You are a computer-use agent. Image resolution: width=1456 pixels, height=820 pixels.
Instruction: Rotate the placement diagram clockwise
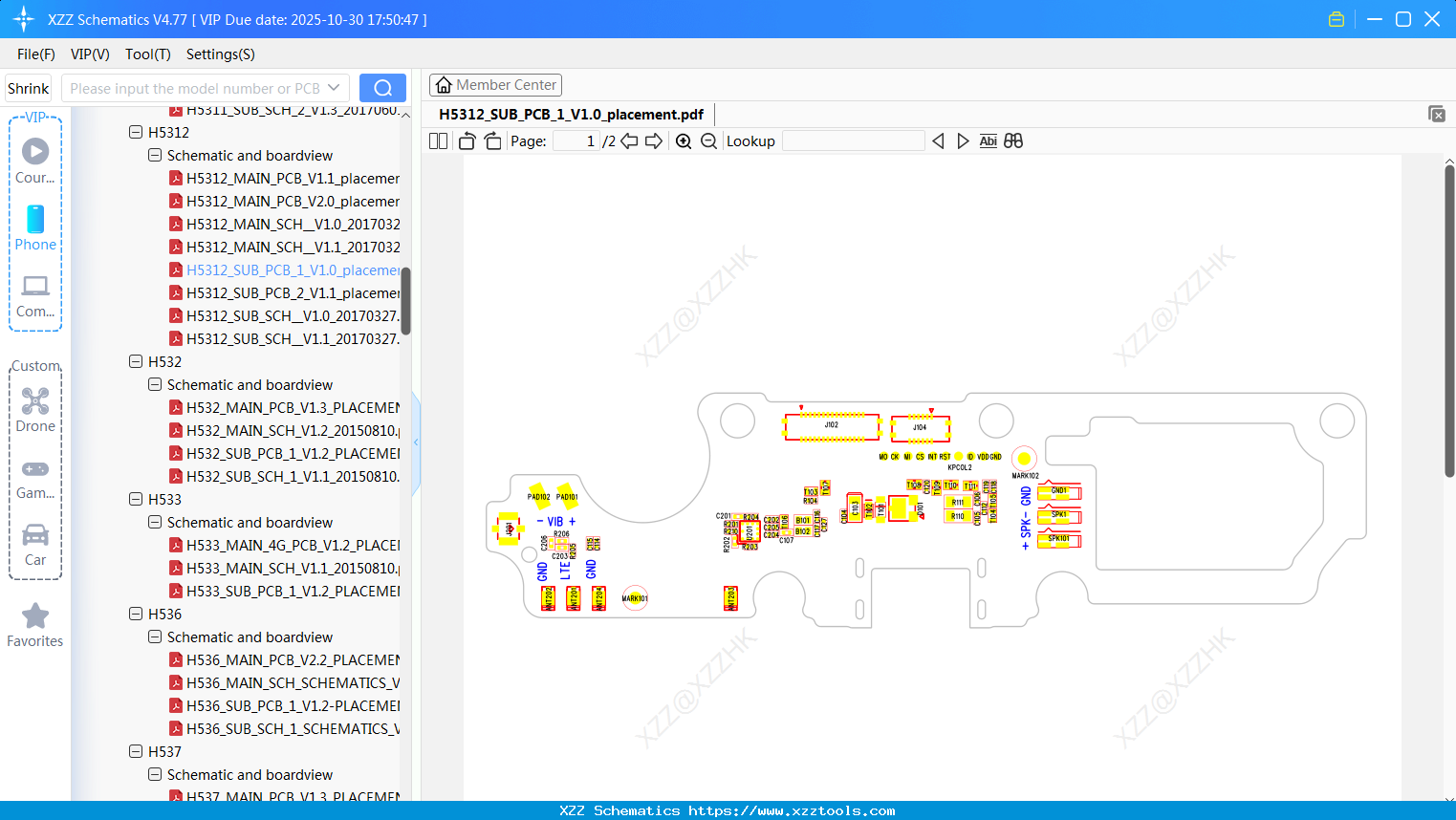pos(491,140)
